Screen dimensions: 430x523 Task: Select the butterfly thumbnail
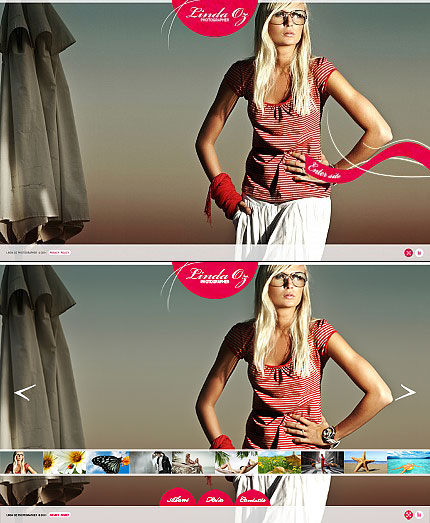click(x=107, y=462)
